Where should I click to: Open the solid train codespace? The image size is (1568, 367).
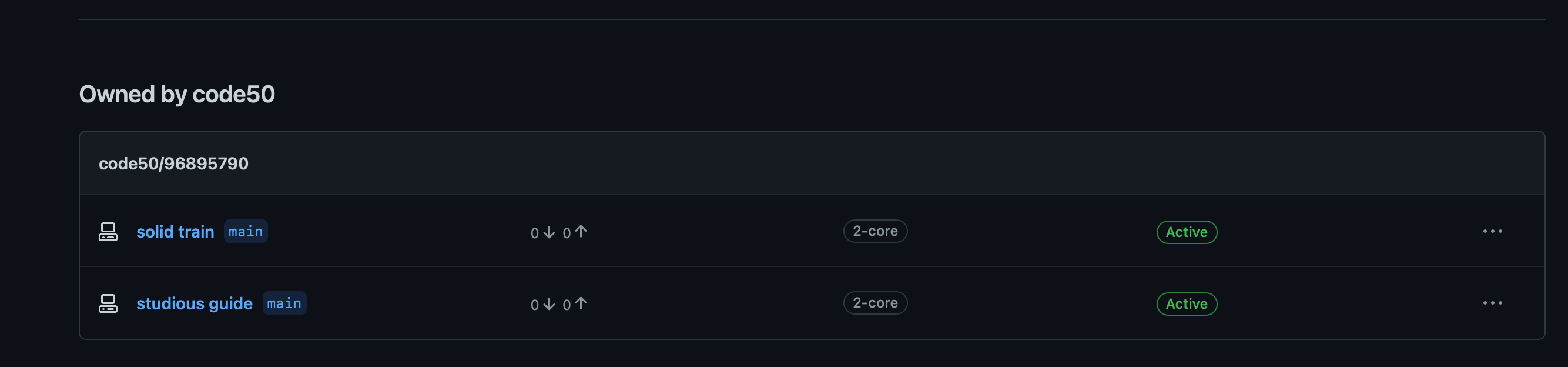click(175, 232)
